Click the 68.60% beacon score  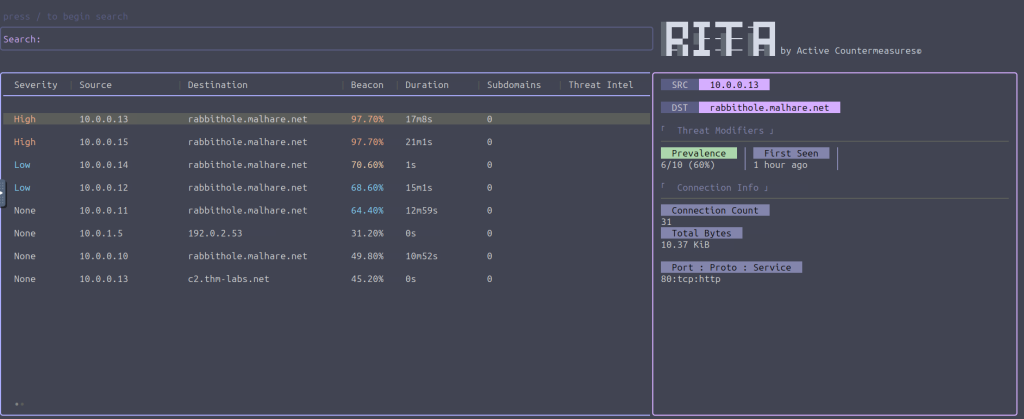click(x=367, y=188)
